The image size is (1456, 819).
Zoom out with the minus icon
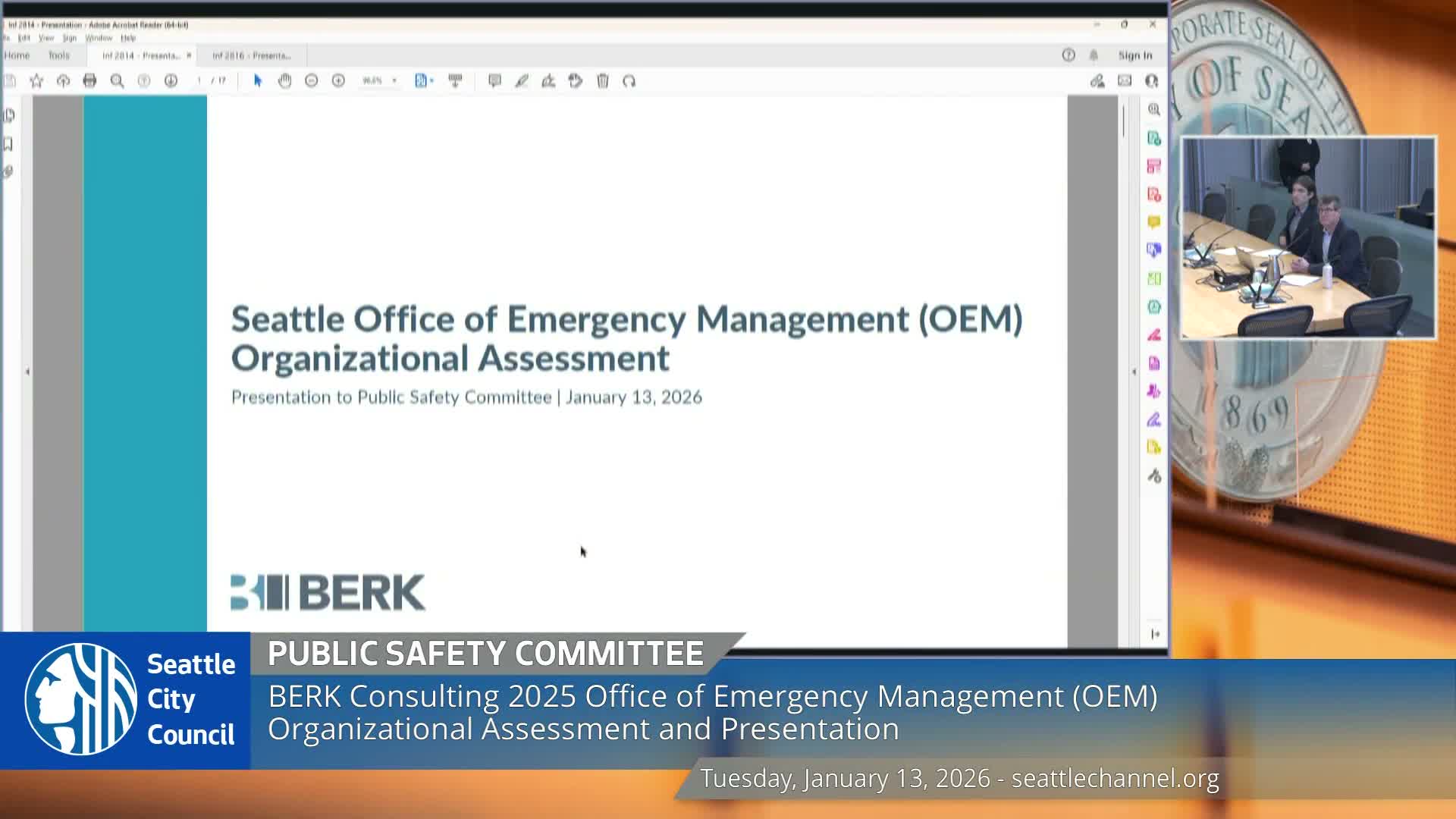pyautogui.click(x=311, y=80)
